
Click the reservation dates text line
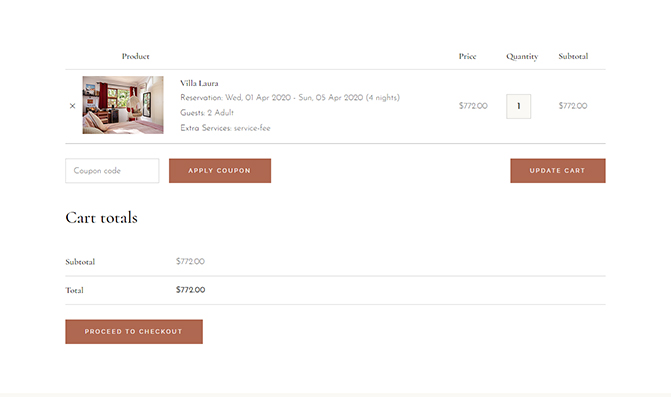pos(290,98)
